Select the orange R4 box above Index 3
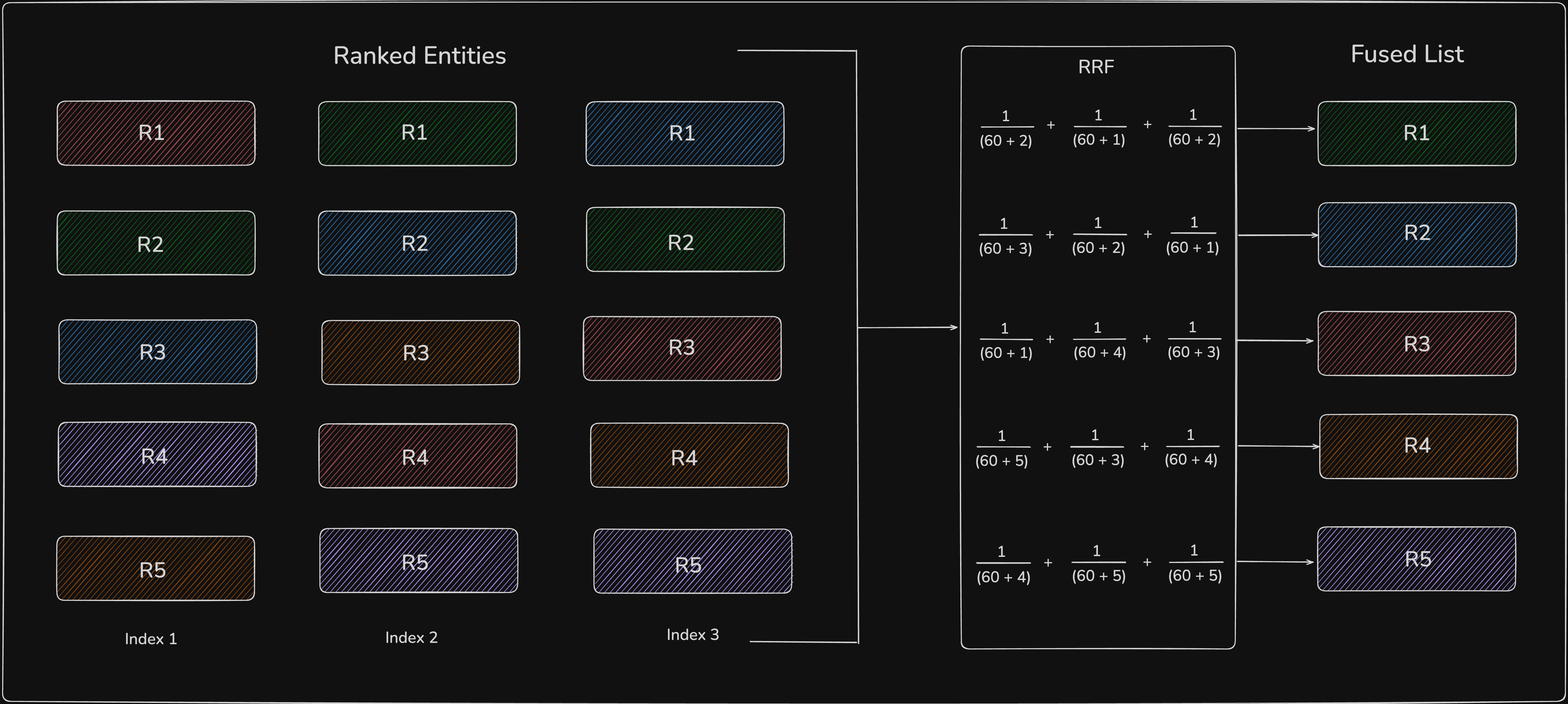The height and width of the screenshot is (704, 1568). click(x=689, y=456)
